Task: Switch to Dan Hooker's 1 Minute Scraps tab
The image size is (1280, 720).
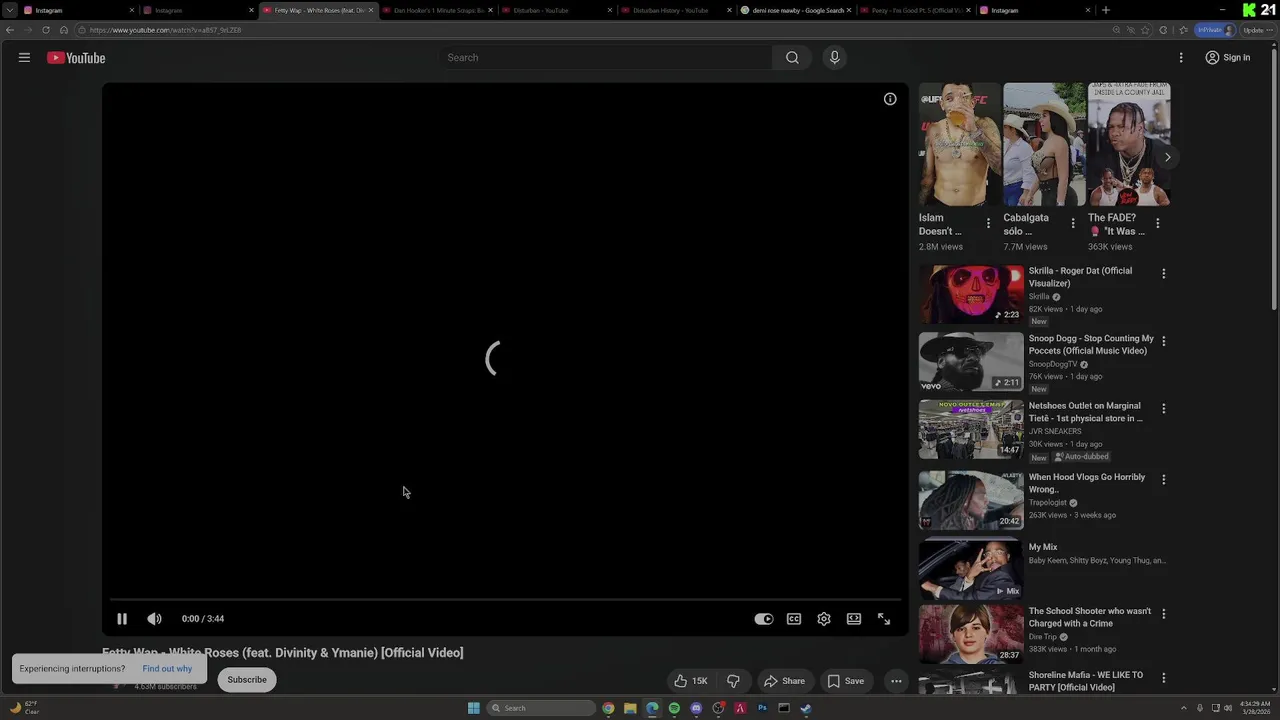Action: click(x=437, y=10)
